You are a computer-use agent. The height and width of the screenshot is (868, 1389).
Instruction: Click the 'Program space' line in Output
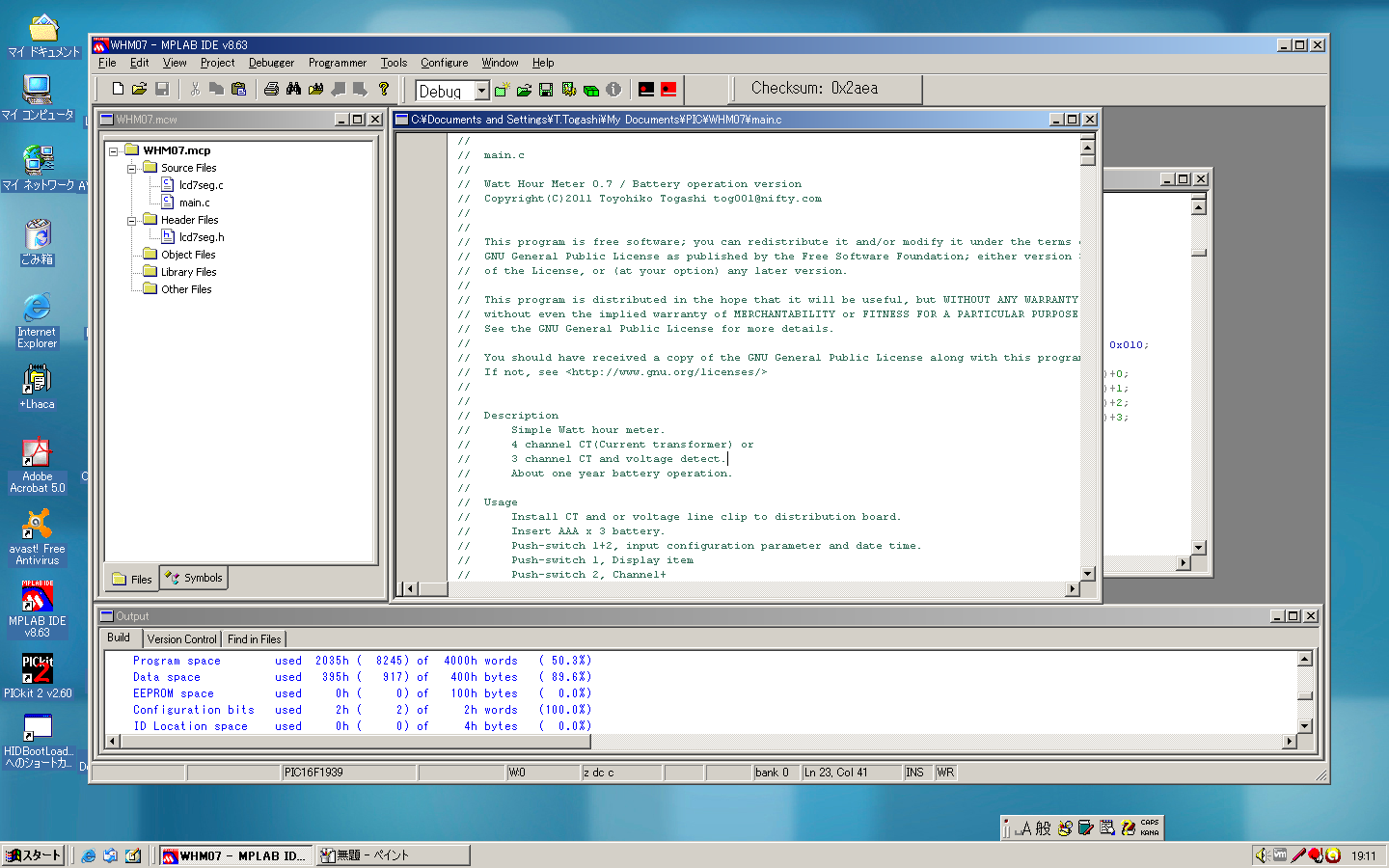362,661
